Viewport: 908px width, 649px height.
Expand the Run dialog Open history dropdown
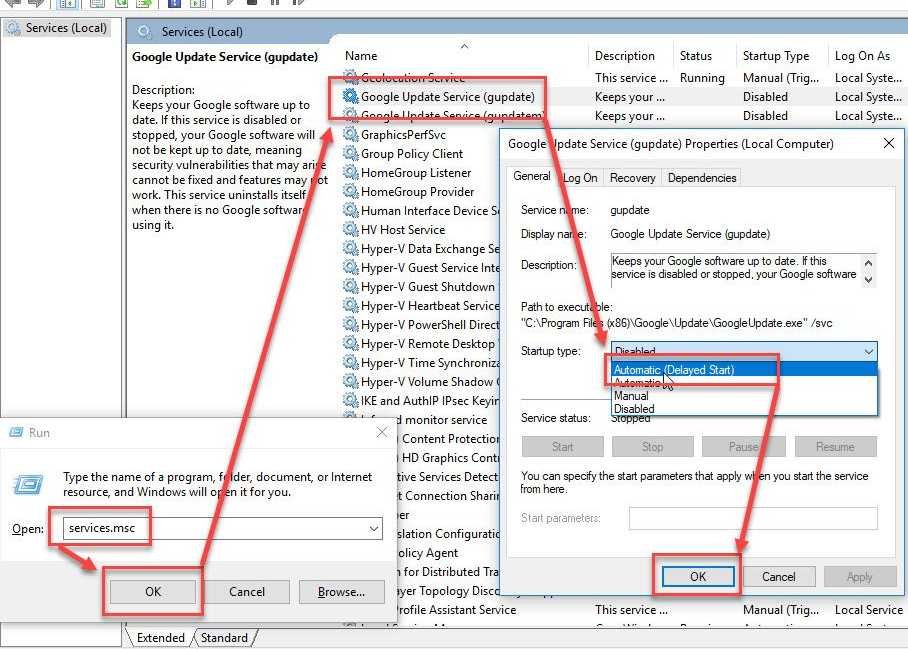(x=374, y=529)
